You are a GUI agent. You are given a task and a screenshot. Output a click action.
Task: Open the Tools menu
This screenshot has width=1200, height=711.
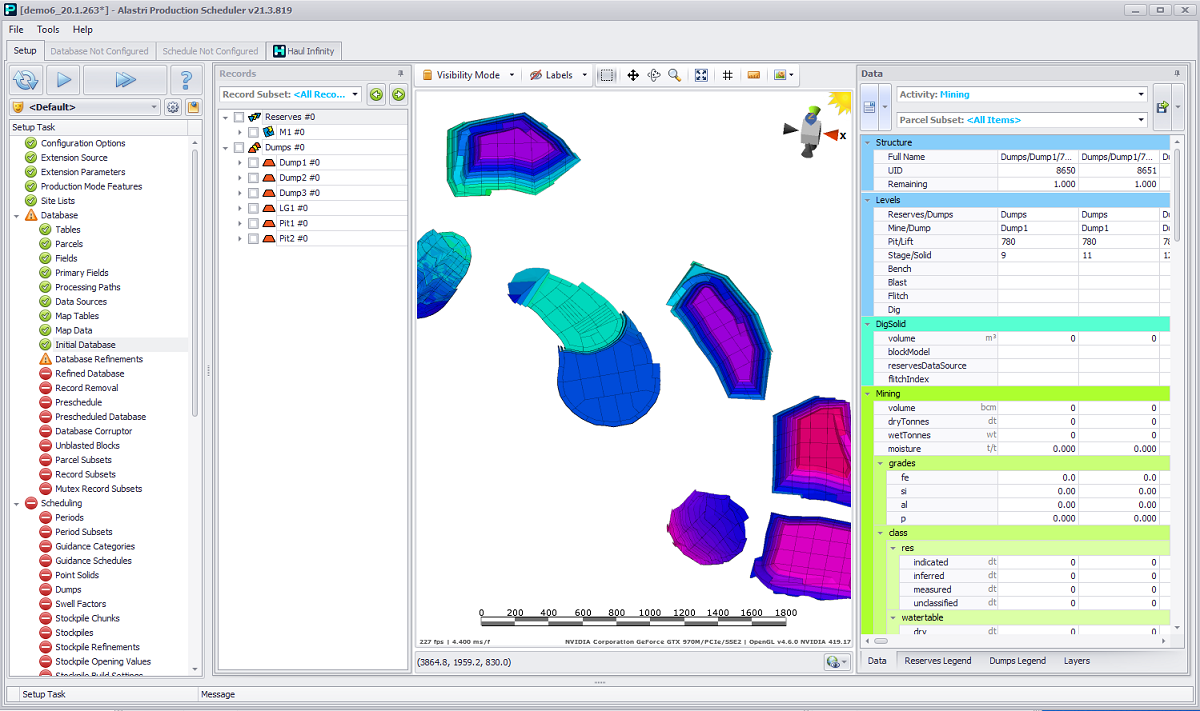pos(48,30)
